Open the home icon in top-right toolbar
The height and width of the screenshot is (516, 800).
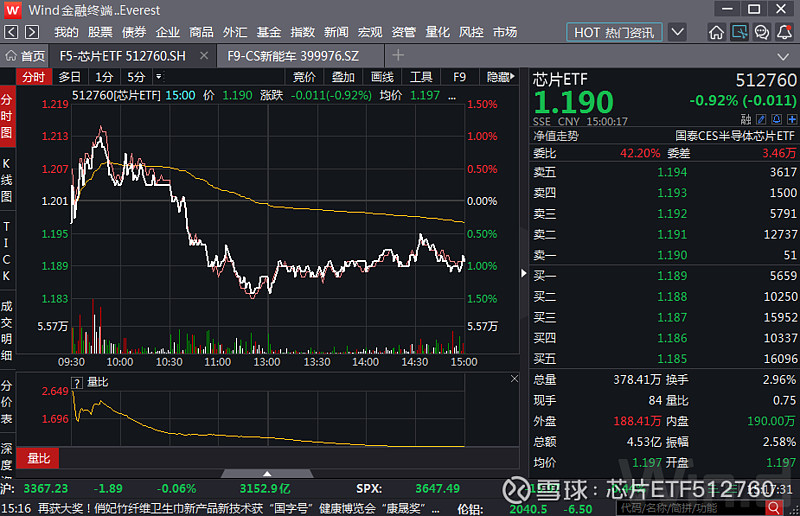click(x=716, y=32)
